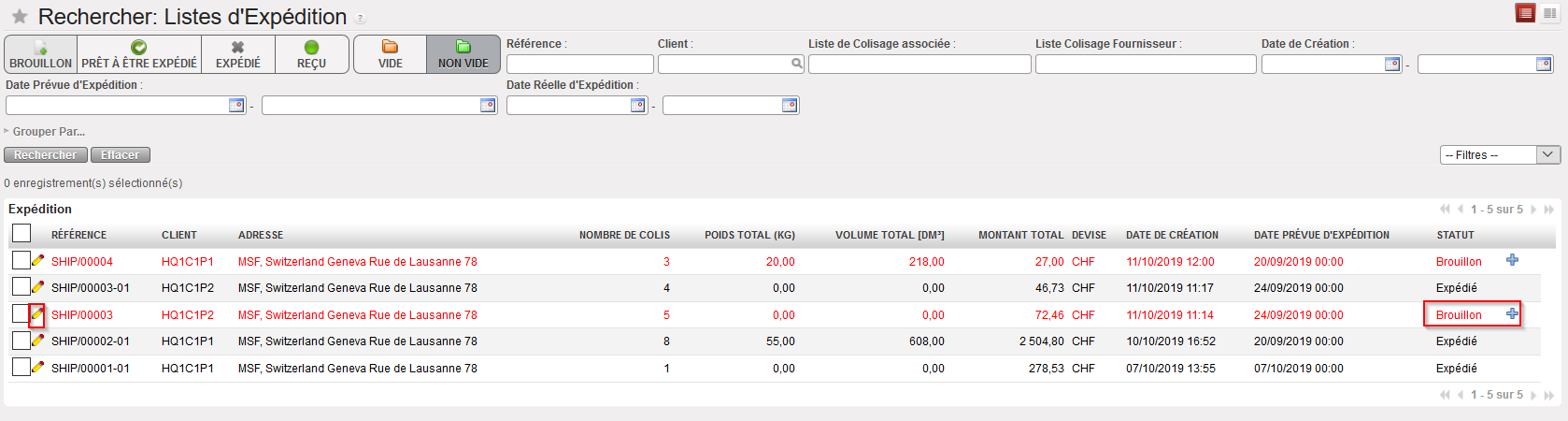The width and height of the screenshot is (1568, 421).
Task: Edit SHIP/00002-01 using its pencil icon
Action: (37, 341)
